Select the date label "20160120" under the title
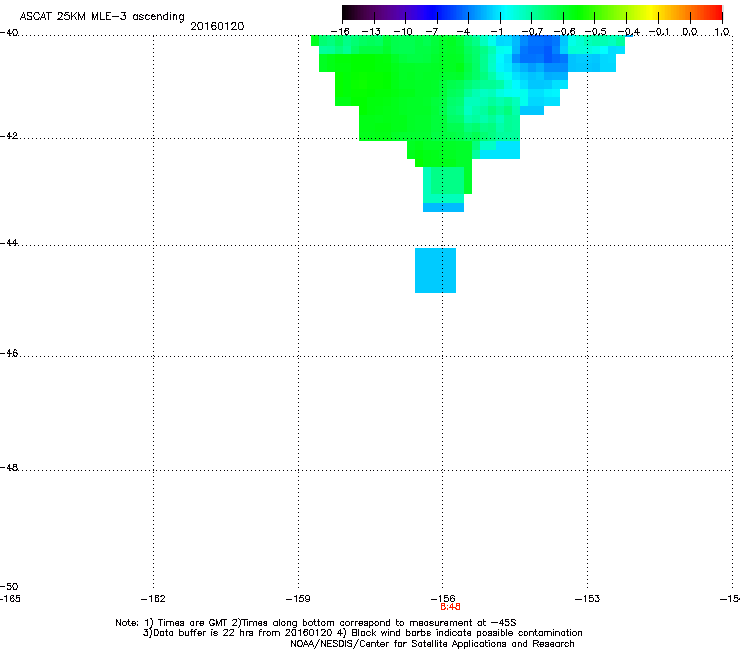The height and width of the screenshot is (650, 740). [217, 26]
